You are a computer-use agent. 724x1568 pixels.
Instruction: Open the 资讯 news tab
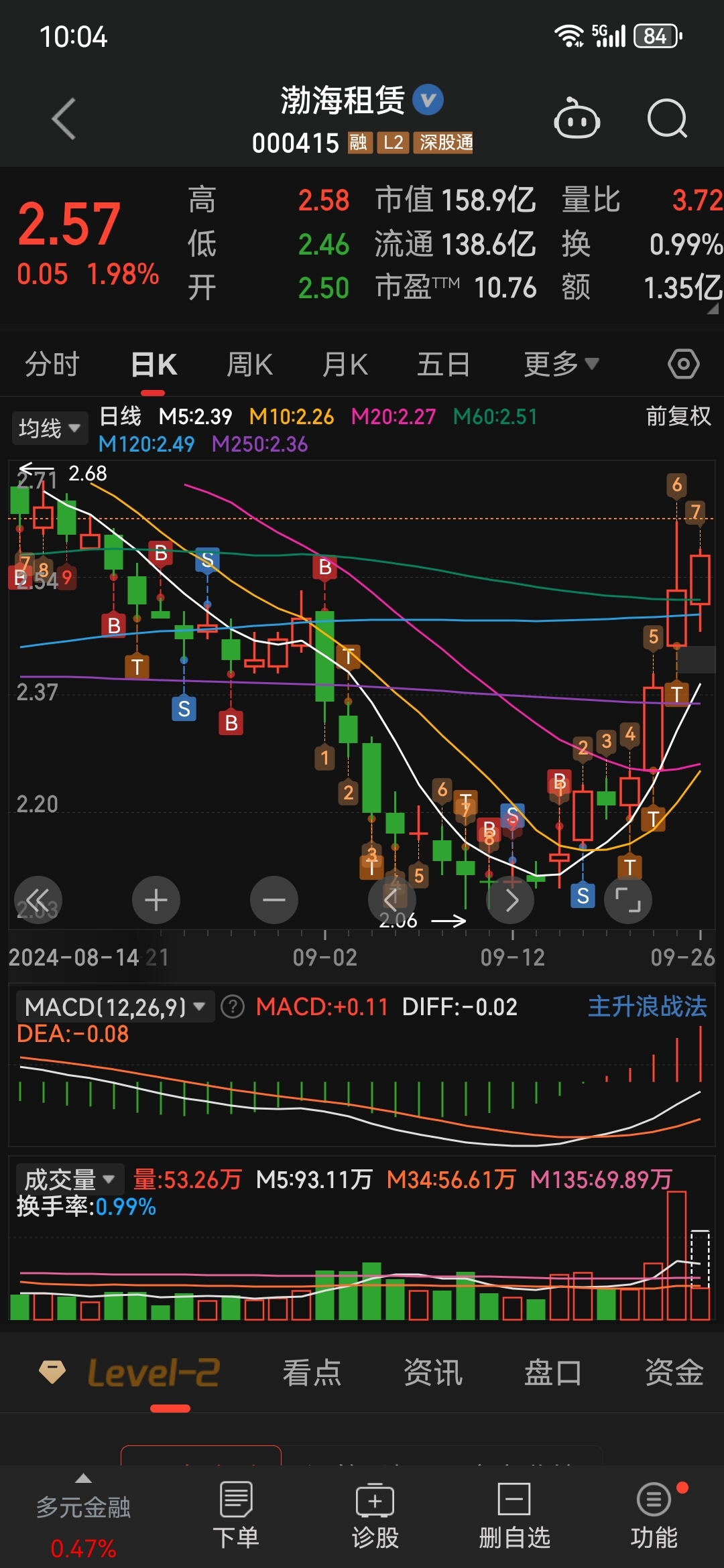point(433,1373)
